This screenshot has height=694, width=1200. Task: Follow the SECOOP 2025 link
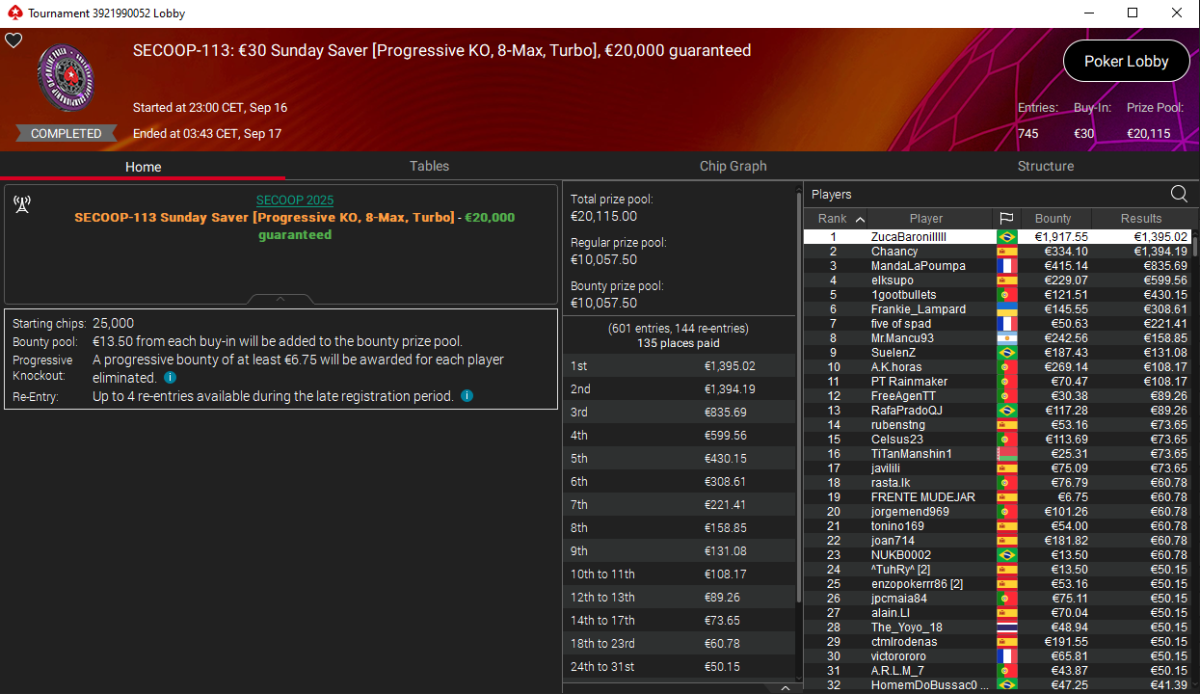pos(294,200)
